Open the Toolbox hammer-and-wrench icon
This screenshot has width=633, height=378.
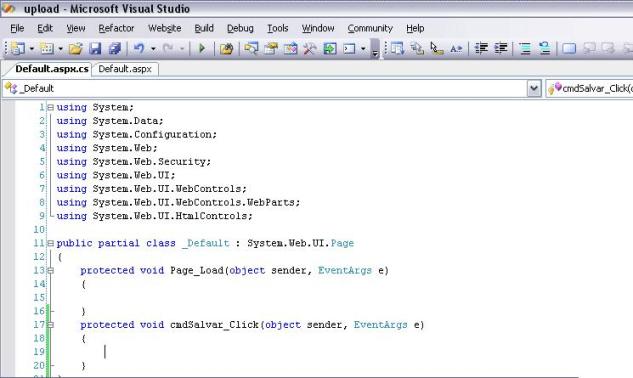click(x=310, y=49)
